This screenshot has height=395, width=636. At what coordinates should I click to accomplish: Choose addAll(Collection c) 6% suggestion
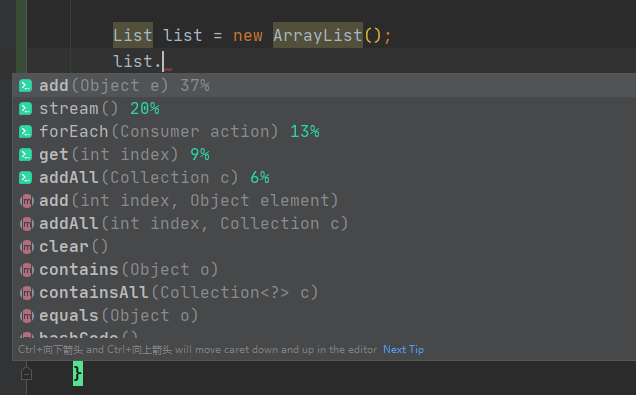click(324, 178)
